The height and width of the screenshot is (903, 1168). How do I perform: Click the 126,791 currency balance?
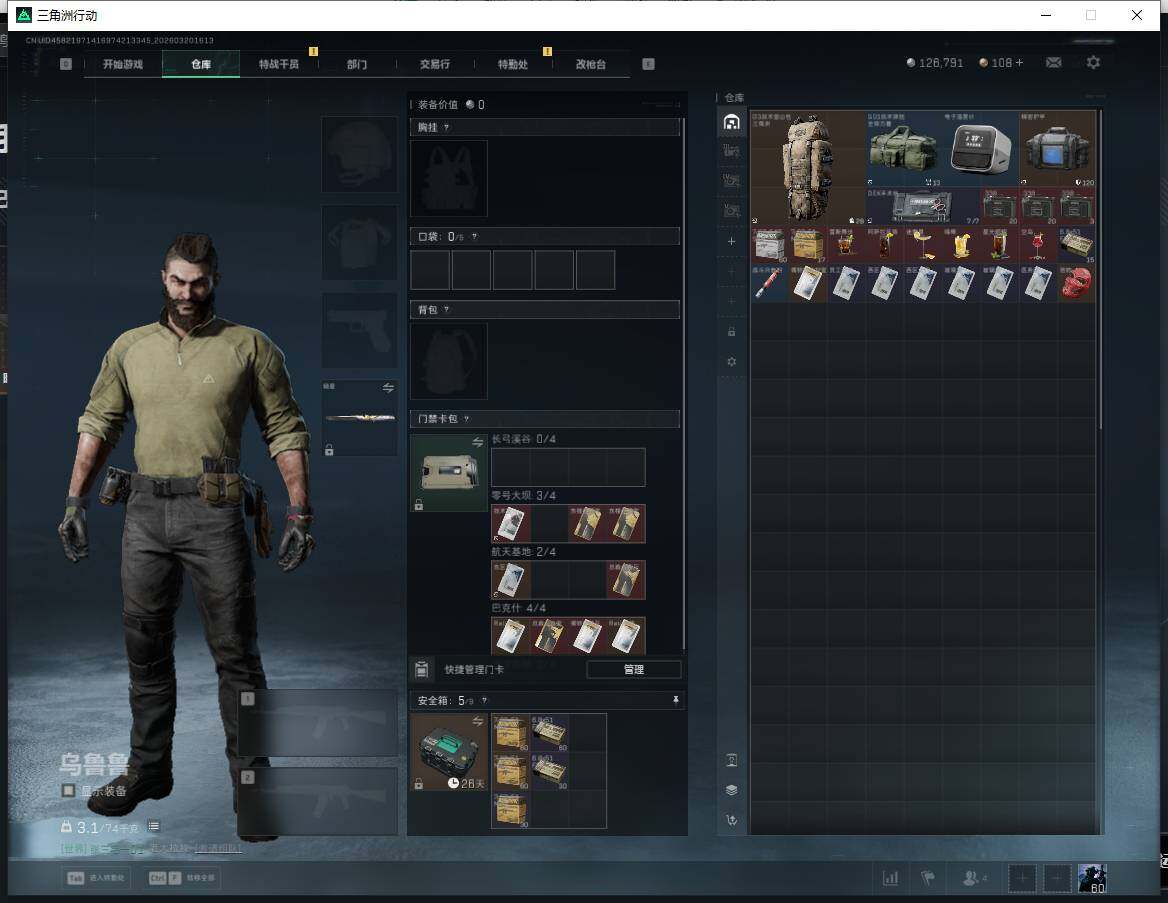[935, 63]
